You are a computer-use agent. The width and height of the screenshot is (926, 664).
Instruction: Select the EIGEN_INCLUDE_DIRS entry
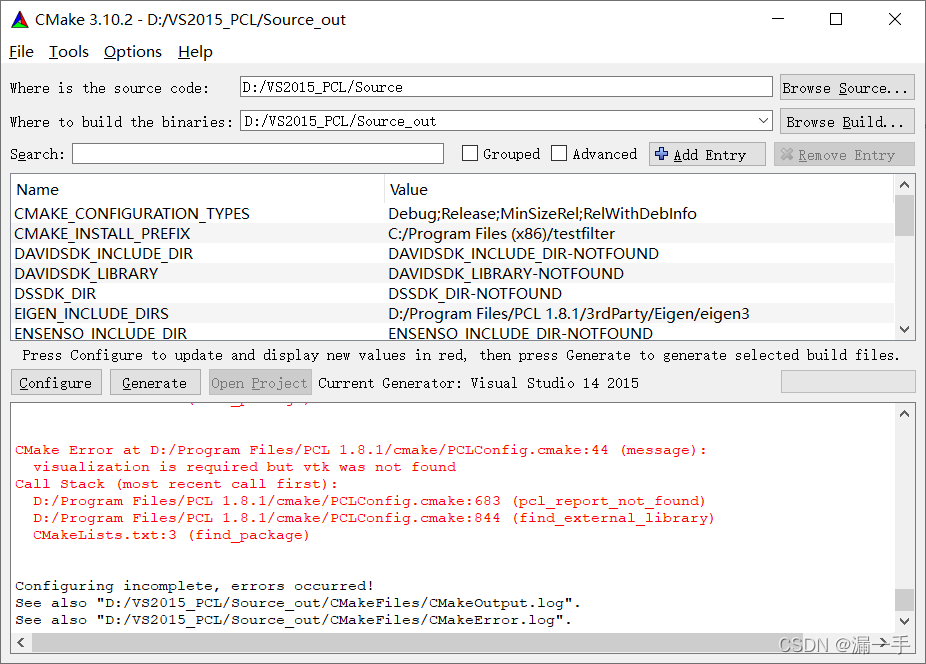(x=92, y=314)
